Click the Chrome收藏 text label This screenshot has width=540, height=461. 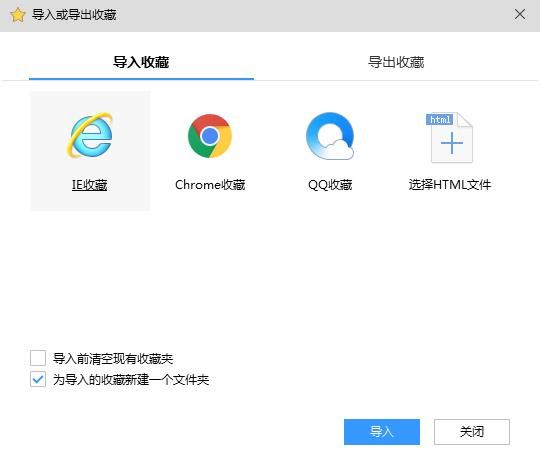210,185
